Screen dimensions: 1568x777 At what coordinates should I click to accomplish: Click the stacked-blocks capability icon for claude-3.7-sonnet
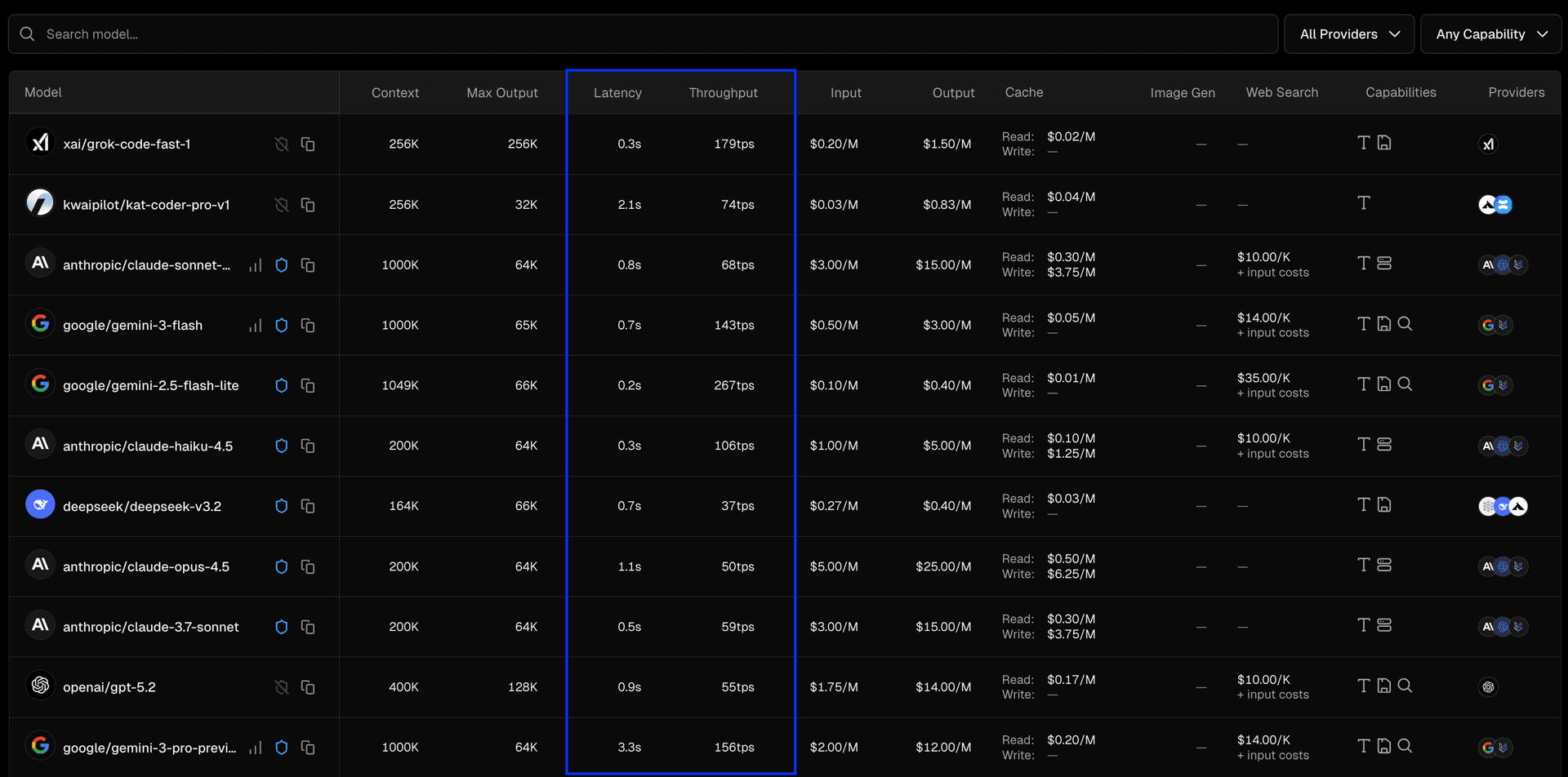[x=1384, y=625]
